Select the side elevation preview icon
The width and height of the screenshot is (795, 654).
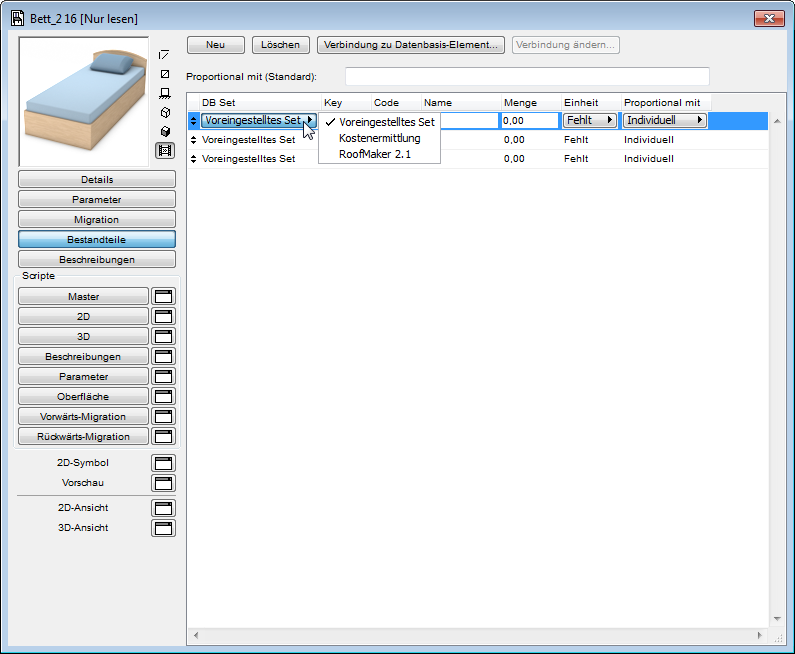click(164, 93)
